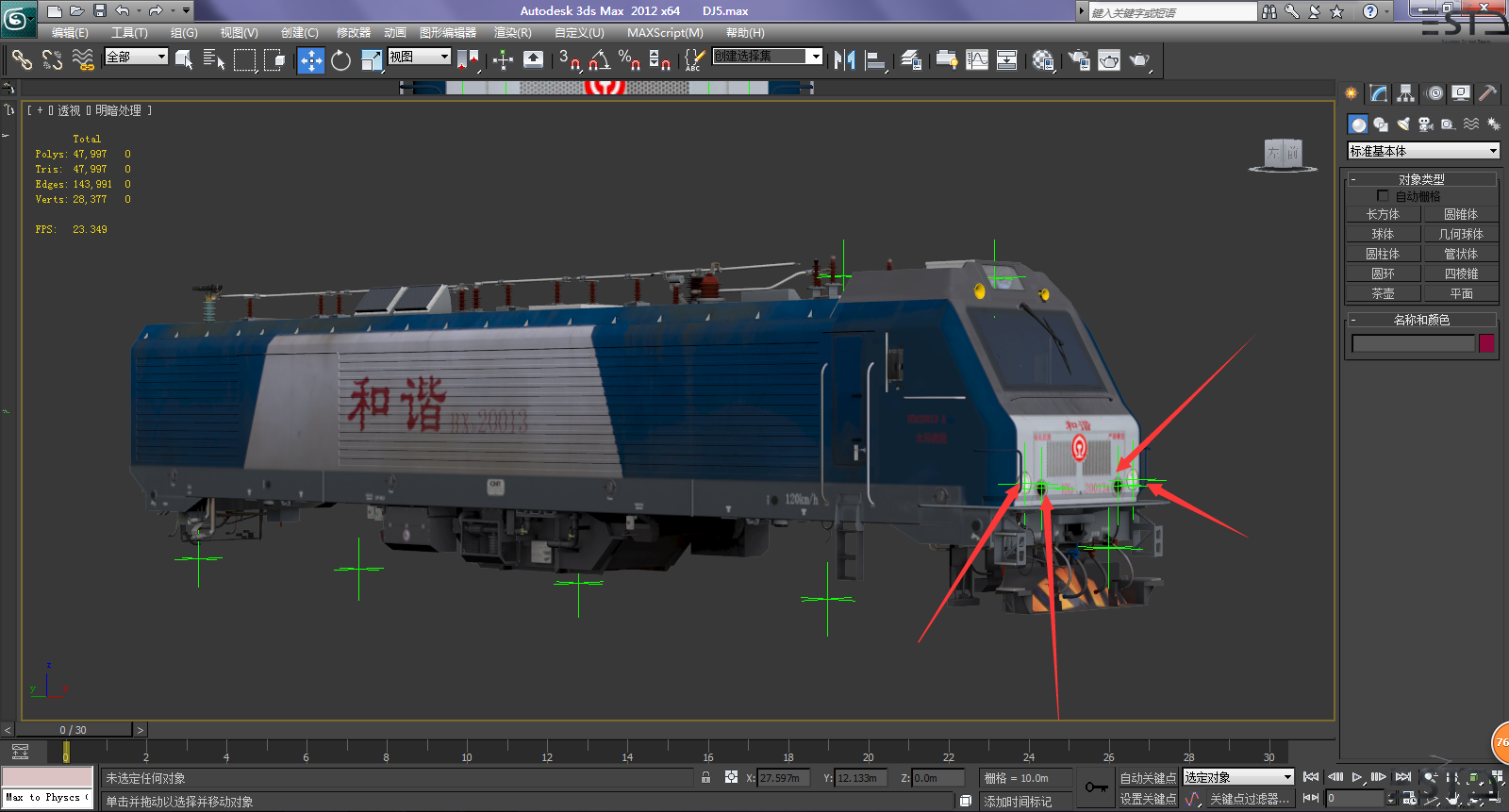The image size is (1509, 812).
Task: Click the Use Pivot Point Center icon
Action: click(x=468, y=60)
